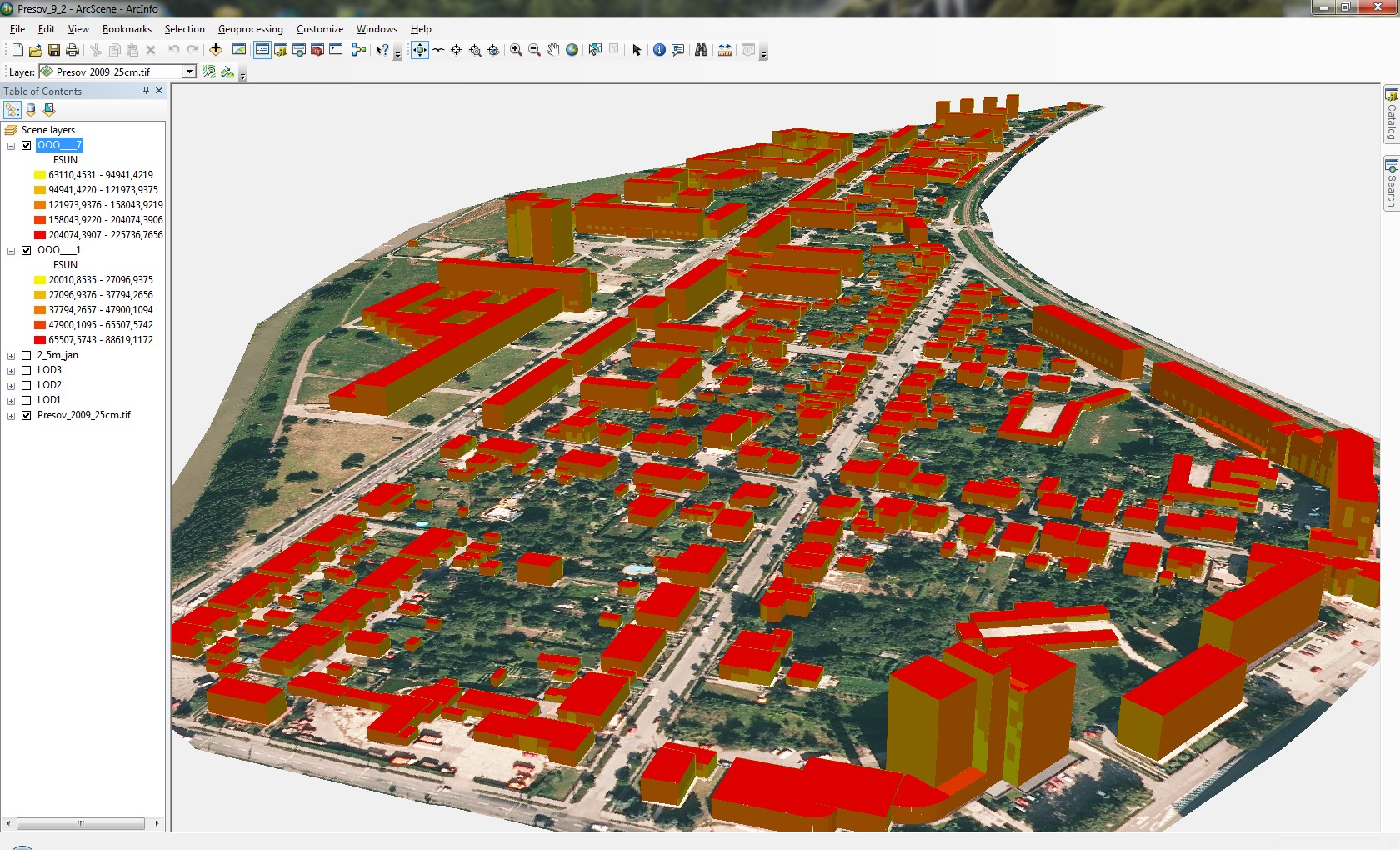Click the Table of Contents horizontal scrollbar

tap(82, 823)
